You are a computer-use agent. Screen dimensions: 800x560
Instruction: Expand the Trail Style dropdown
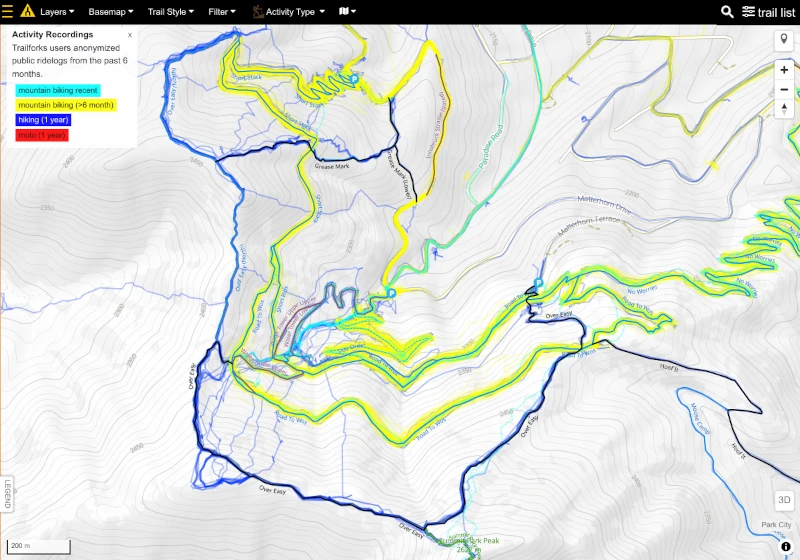point(170,12)
